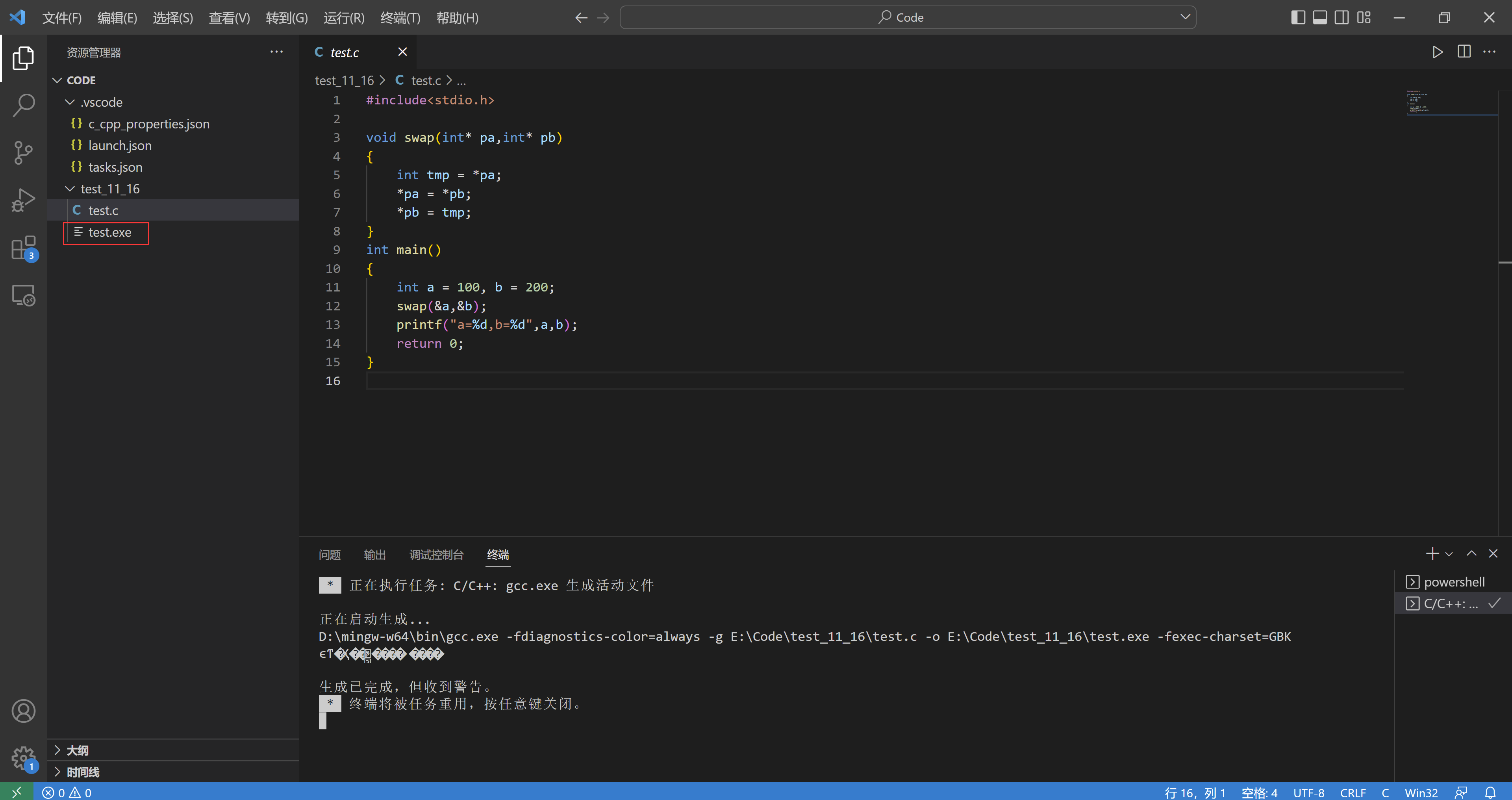Click the Run C/C++ file play button

coord(1437,52)
